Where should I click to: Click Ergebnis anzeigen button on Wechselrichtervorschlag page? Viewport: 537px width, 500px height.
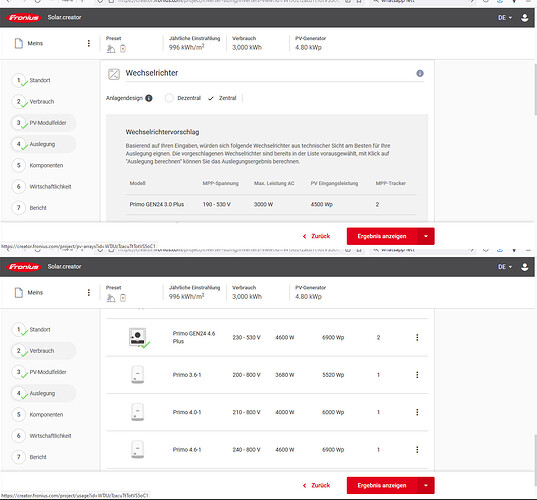tap(382, 236)
